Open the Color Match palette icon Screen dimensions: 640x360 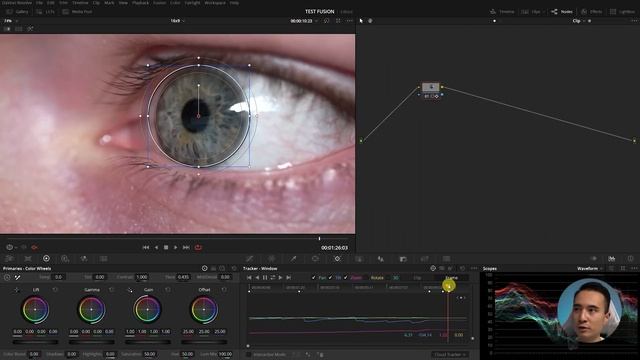tap(28, 259)
